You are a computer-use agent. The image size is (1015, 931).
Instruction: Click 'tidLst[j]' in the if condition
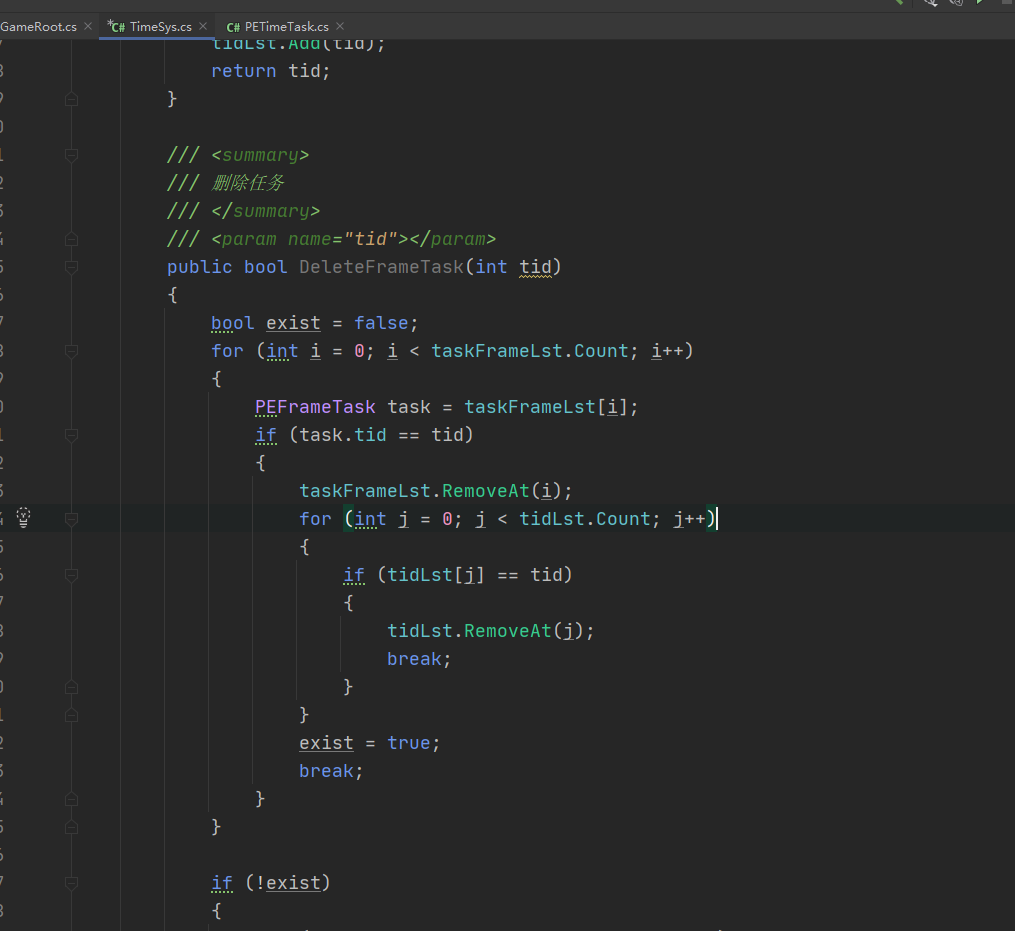coord(436,575)
